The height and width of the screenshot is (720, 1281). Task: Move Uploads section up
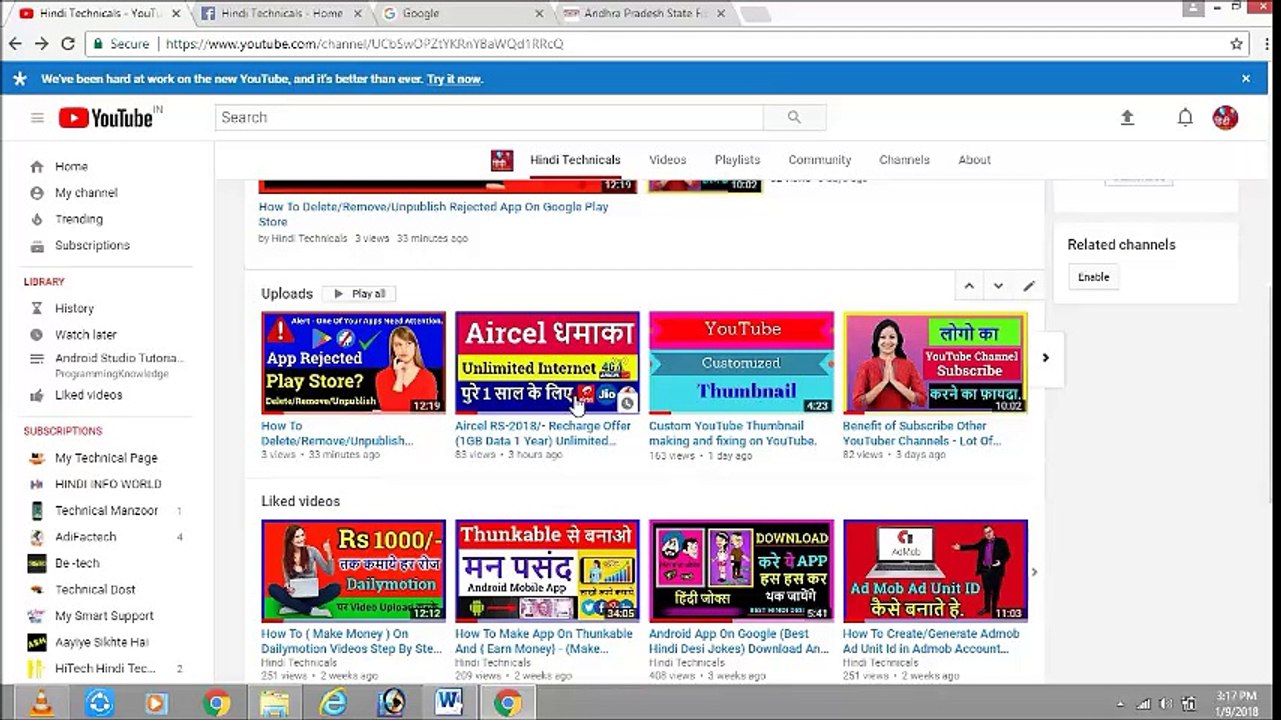(969, 286)
